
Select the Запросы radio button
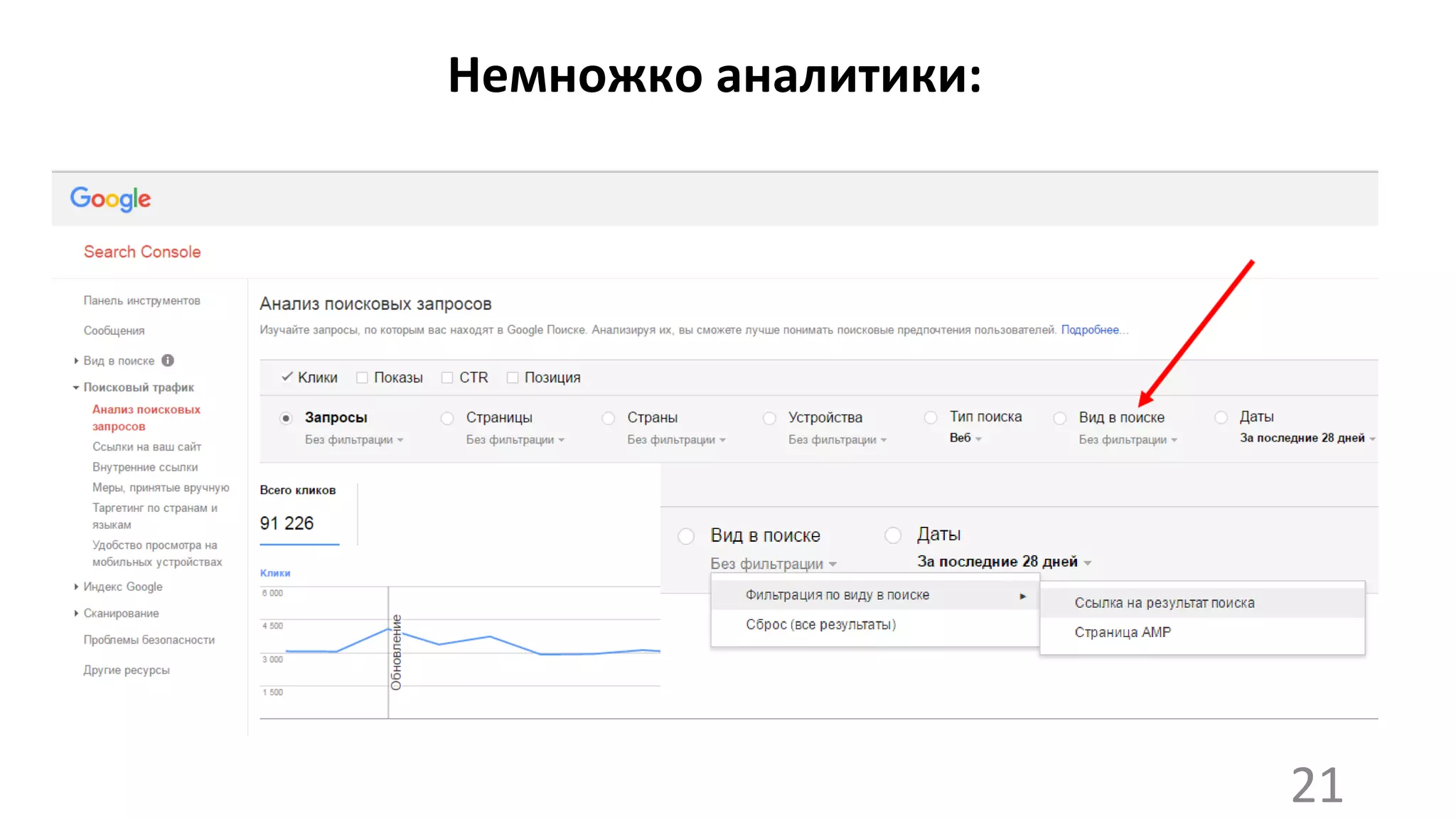(x=286, y=418)
